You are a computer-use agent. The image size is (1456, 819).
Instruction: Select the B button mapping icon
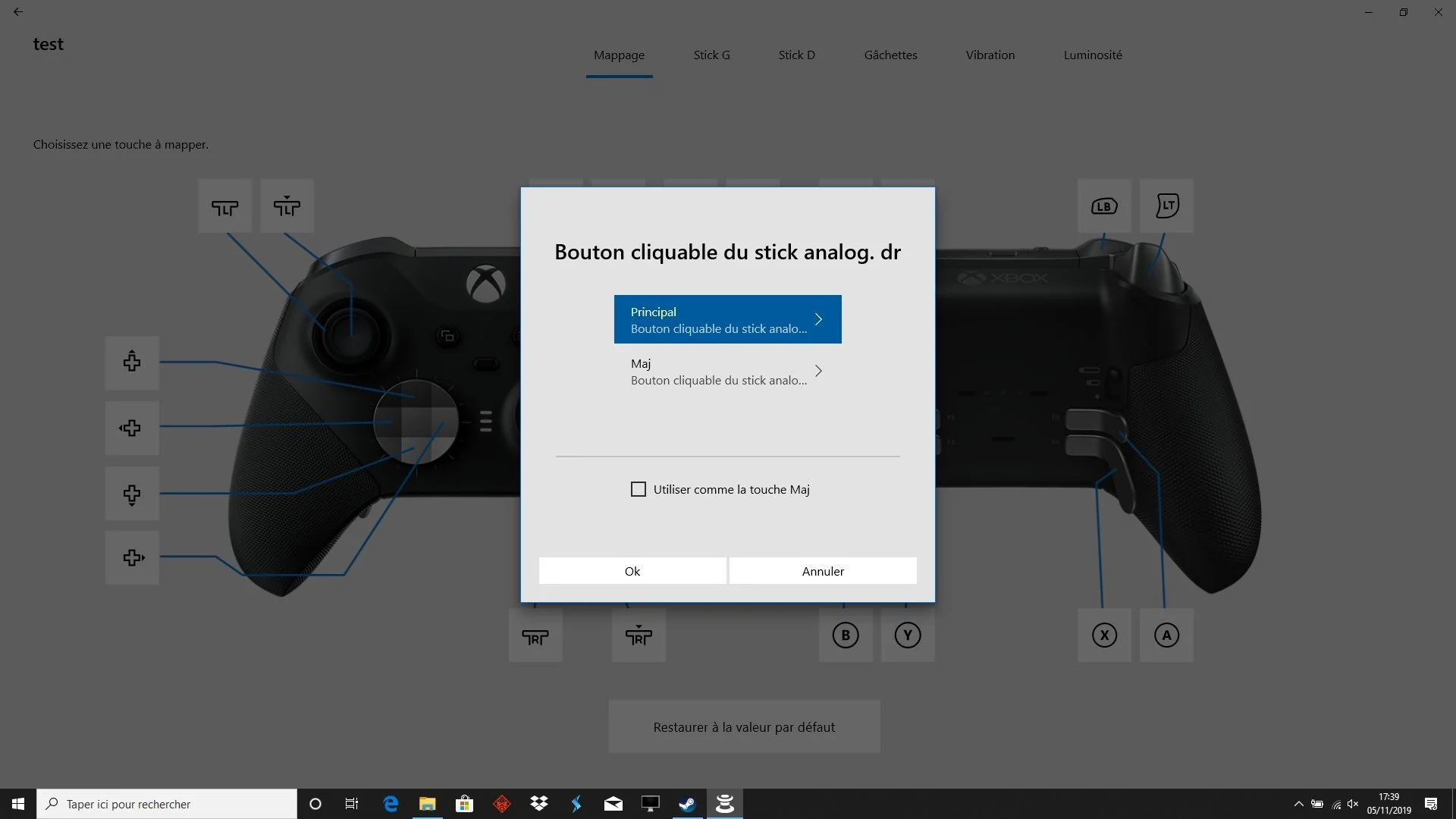click(846, 635)
